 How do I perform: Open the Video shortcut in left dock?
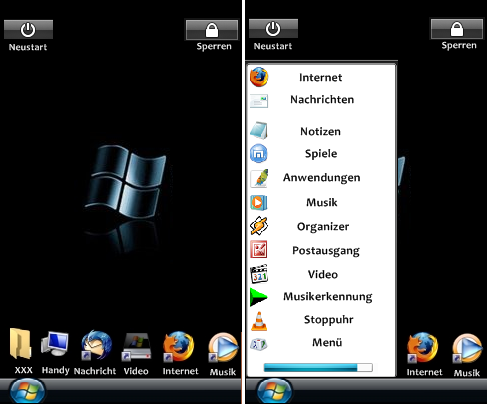(137, 347)
